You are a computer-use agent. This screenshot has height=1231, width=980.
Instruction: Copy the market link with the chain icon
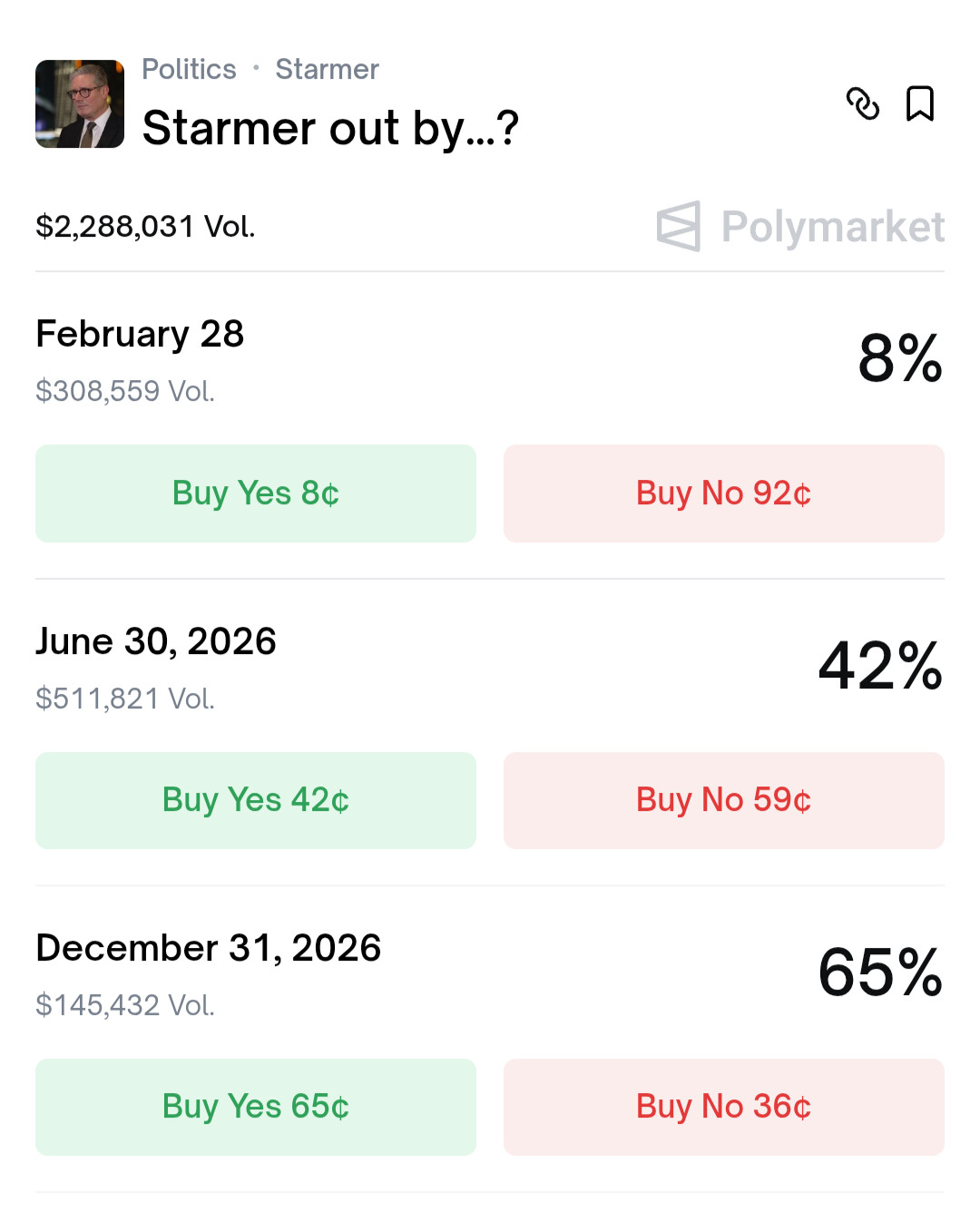[862, 103]
